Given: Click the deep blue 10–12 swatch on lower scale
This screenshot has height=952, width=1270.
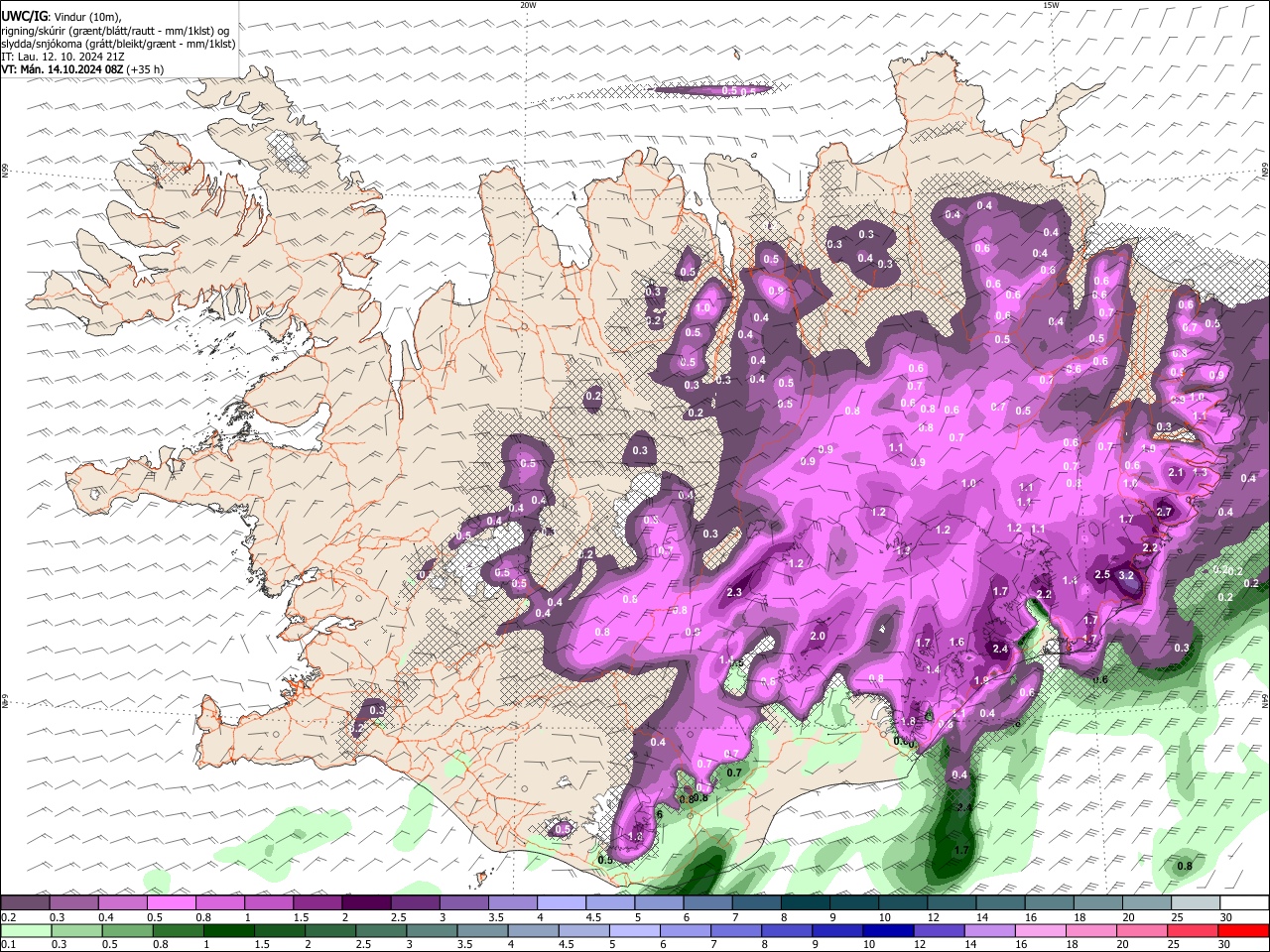Looking at the screenshot, I should tap(888, 931).
